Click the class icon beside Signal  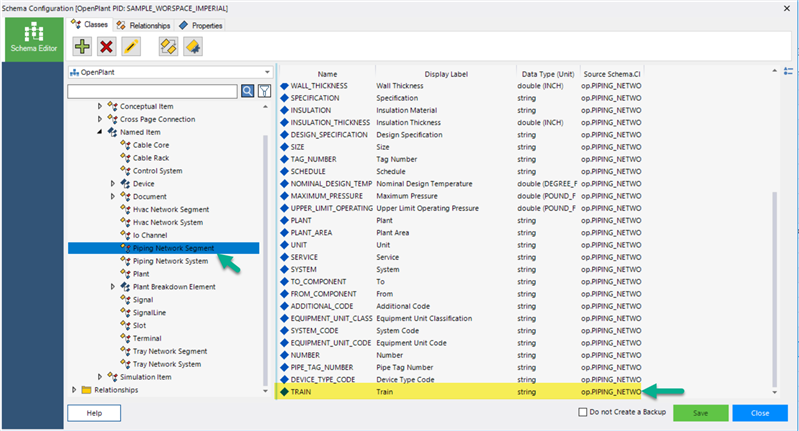coord(125,300)
